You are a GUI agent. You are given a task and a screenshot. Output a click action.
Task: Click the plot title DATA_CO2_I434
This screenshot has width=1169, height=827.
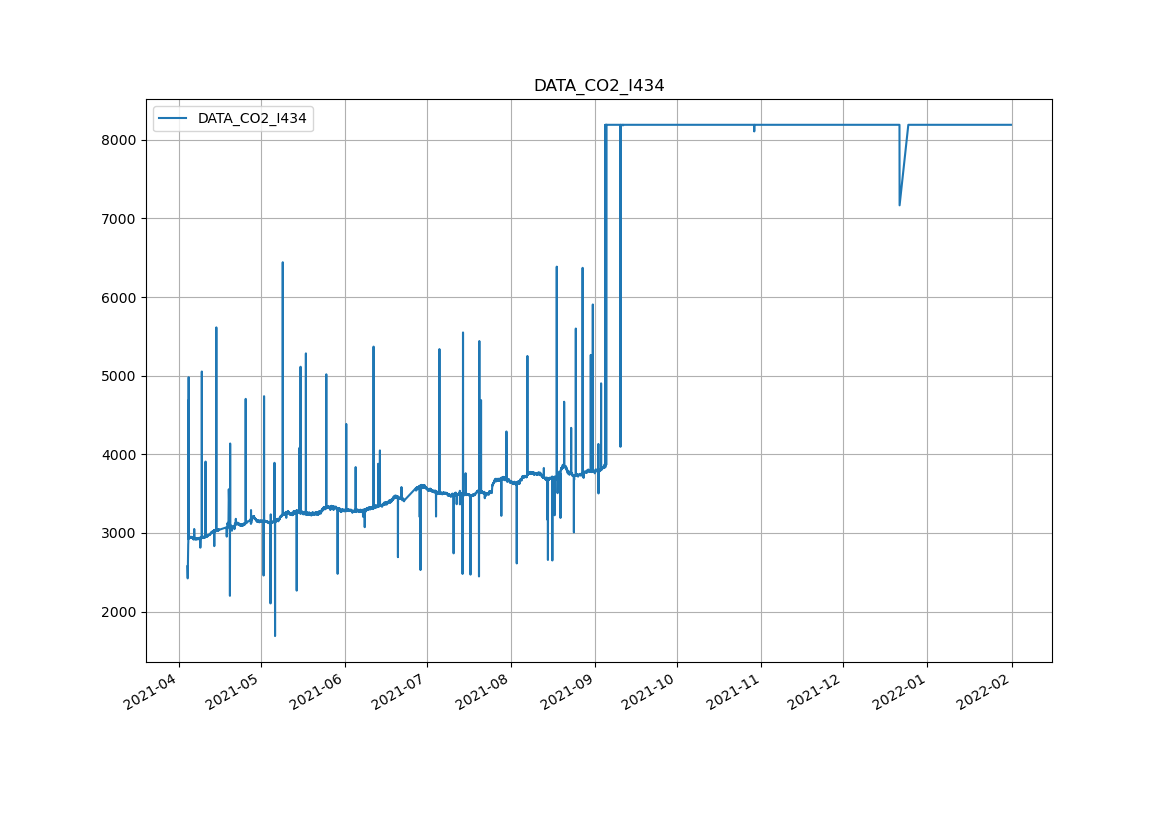[598, 86]
